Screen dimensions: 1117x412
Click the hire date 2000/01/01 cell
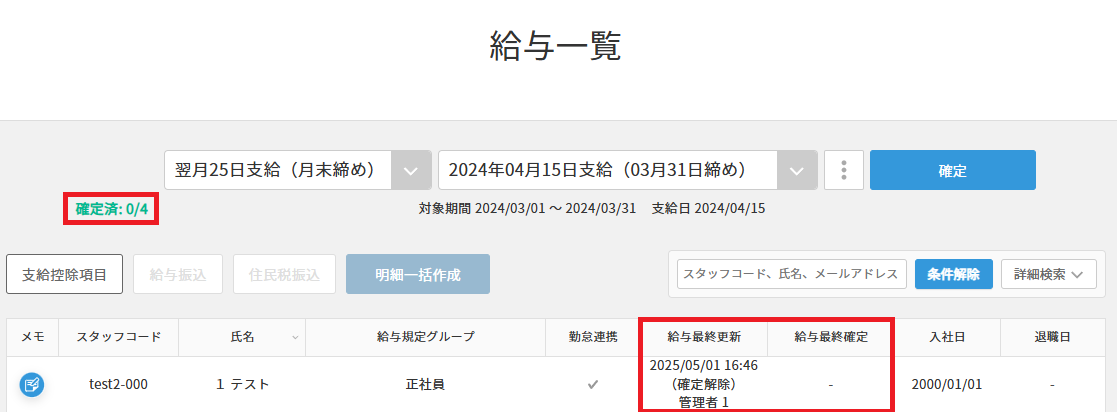tap(947, 385)
